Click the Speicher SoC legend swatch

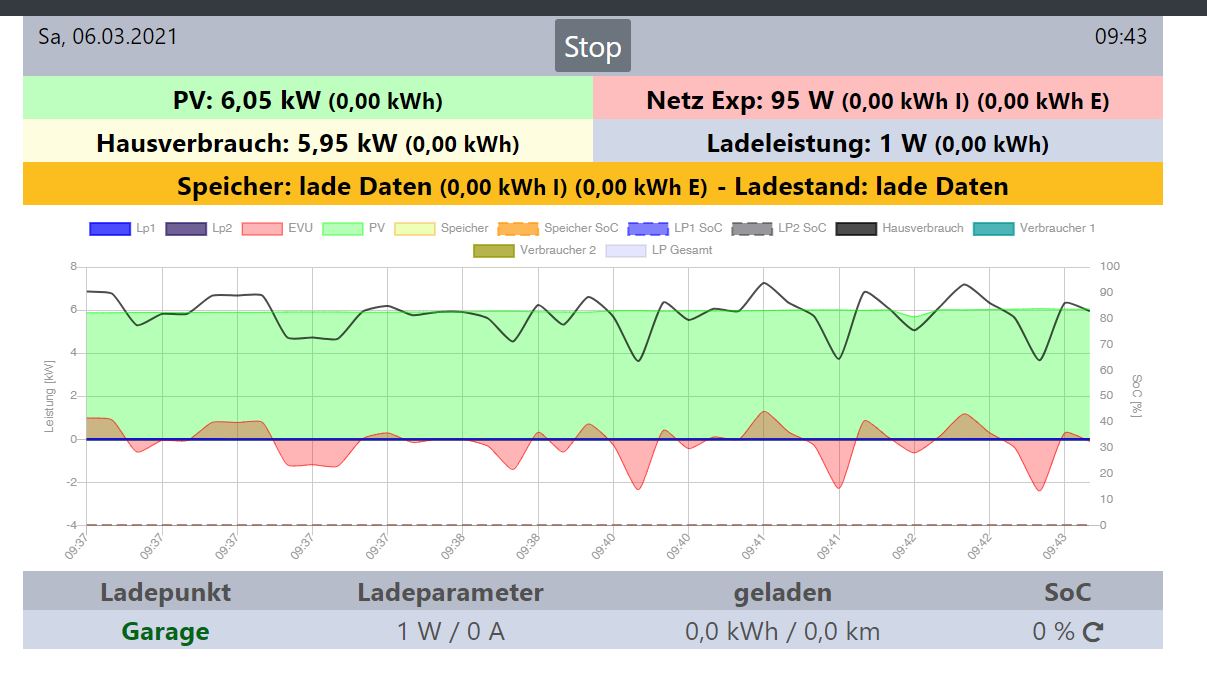(x=517, y=228)
